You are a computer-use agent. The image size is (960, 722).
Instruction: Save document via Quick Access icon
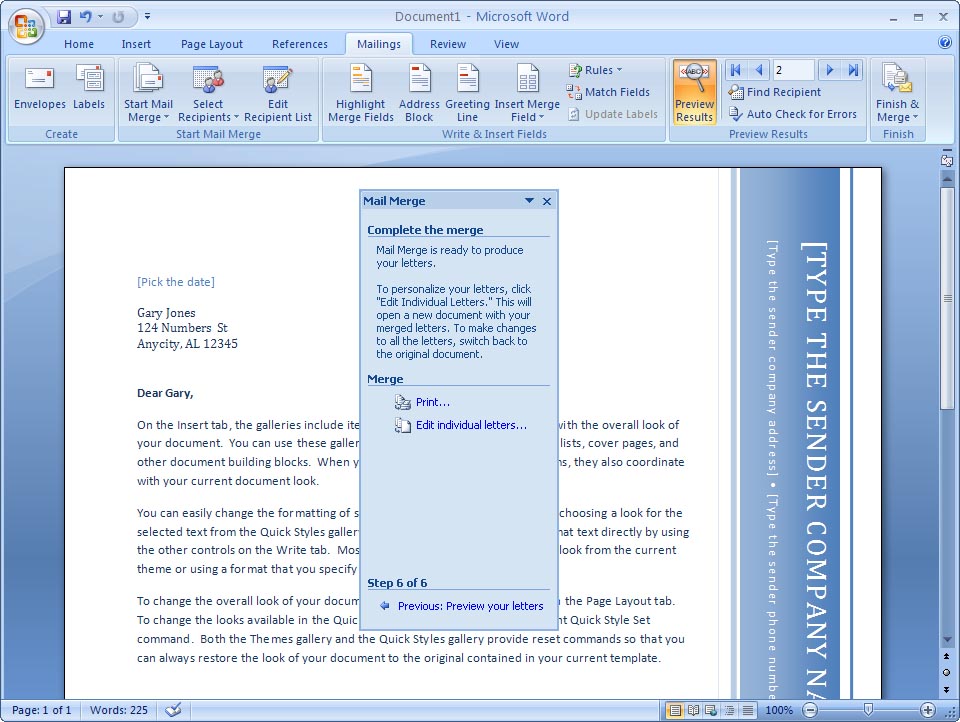coord(64,17)
